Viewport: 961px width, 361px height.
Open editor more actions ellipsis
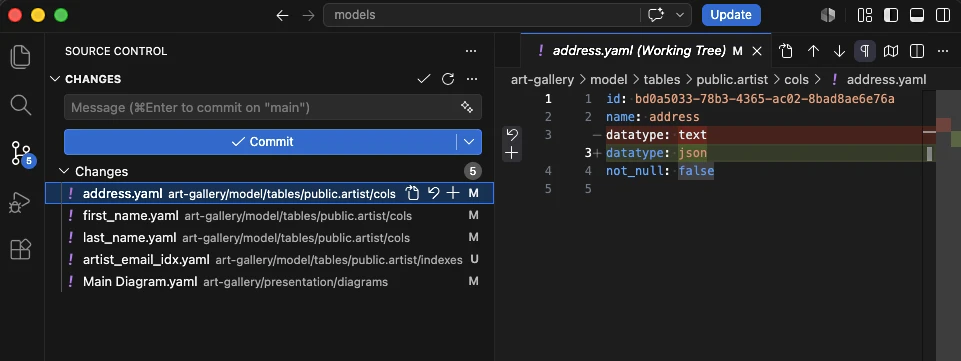943,51
